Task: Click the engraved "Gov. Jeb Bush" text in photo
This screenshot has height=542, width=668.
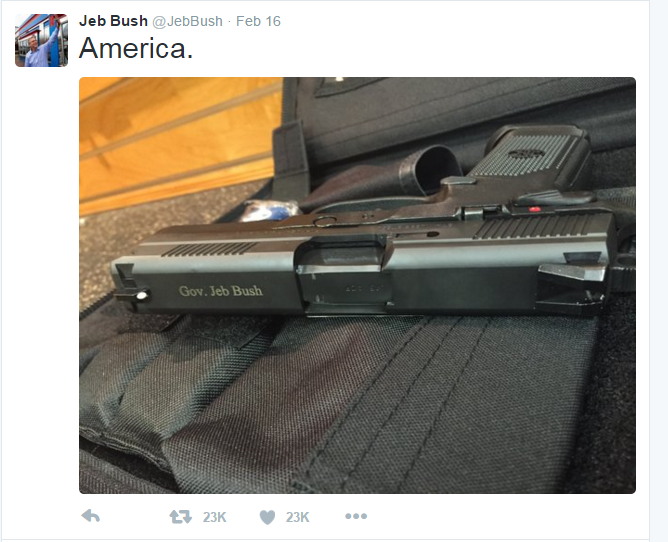Action: click(x=221, y=291)
